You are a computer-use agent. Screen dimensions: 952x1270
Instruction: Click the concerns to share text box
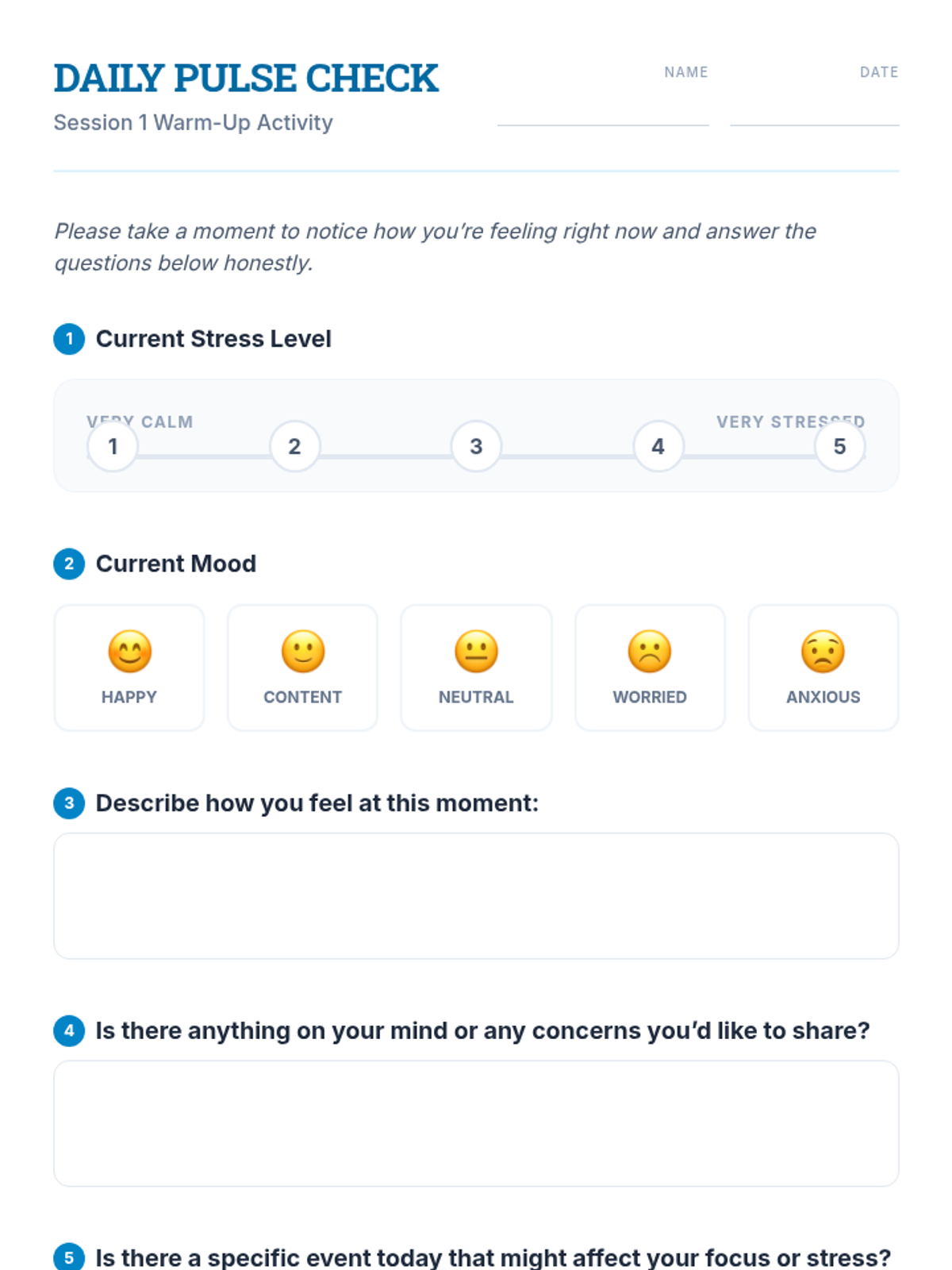tap(476, 1124)
